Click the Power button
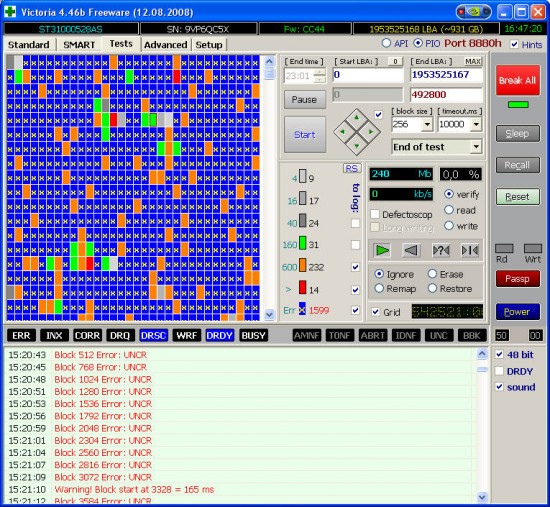Screen dimensions: 550x507 [x=517, y=312]
